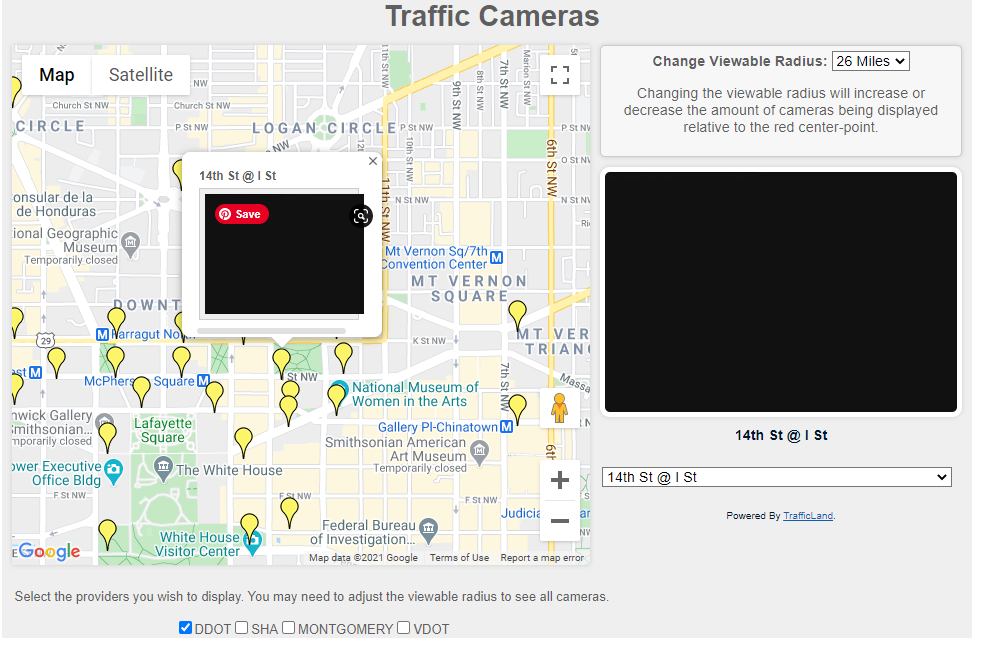Viewport: 997px width, 664px height.
Task: Click the Traffic Cameras page heading
Action: 492,16
